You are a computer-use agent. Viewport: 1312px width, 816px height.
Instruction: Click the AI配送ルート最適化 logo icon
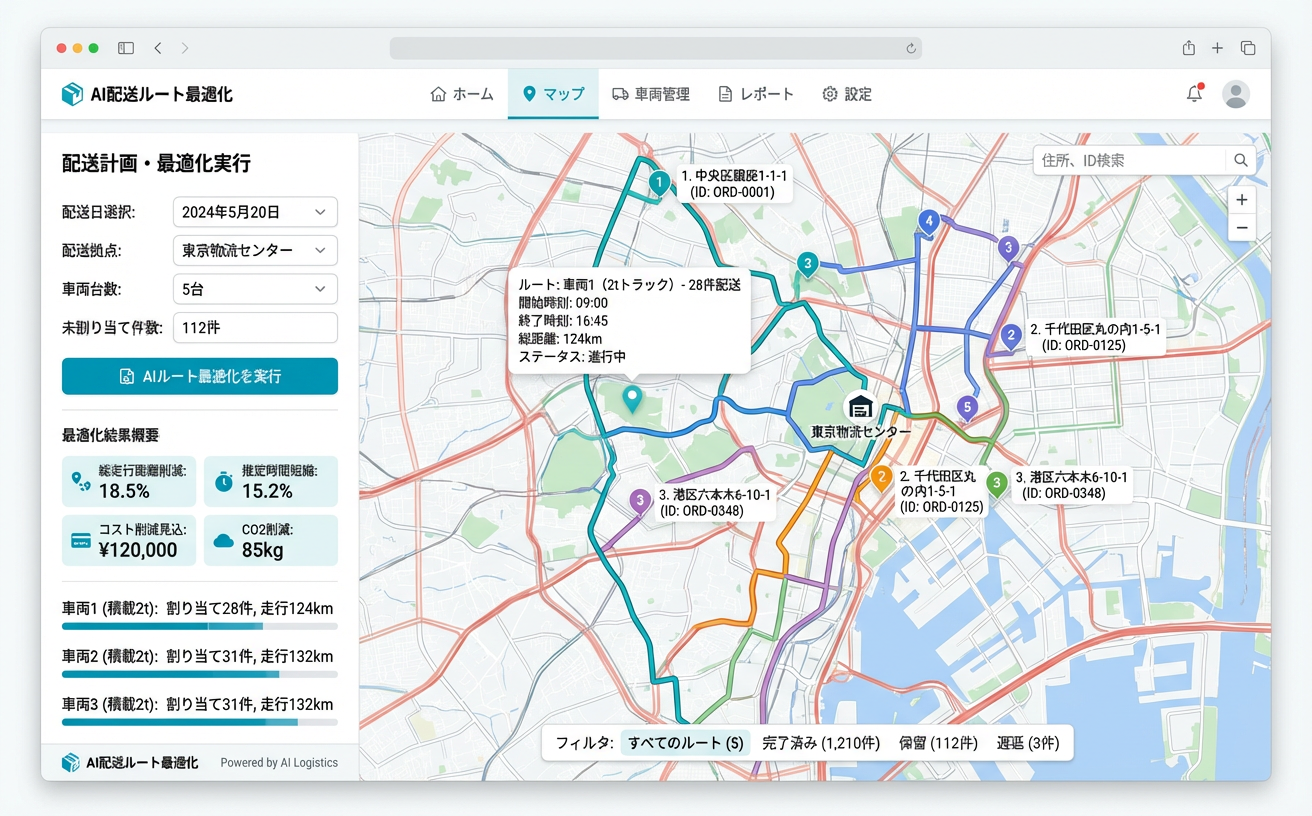[x=71, y=93]
